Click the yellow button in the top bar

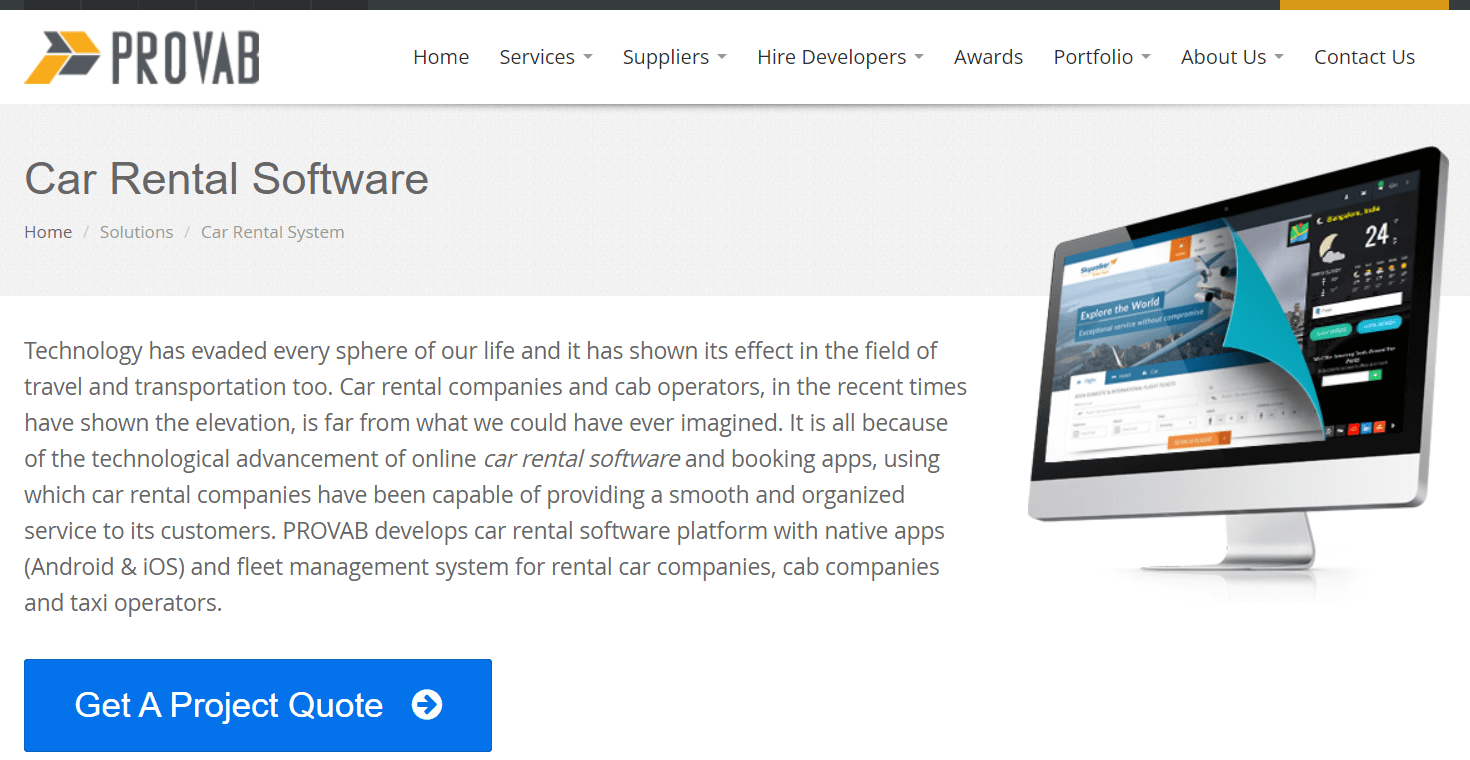[1364, 5]
